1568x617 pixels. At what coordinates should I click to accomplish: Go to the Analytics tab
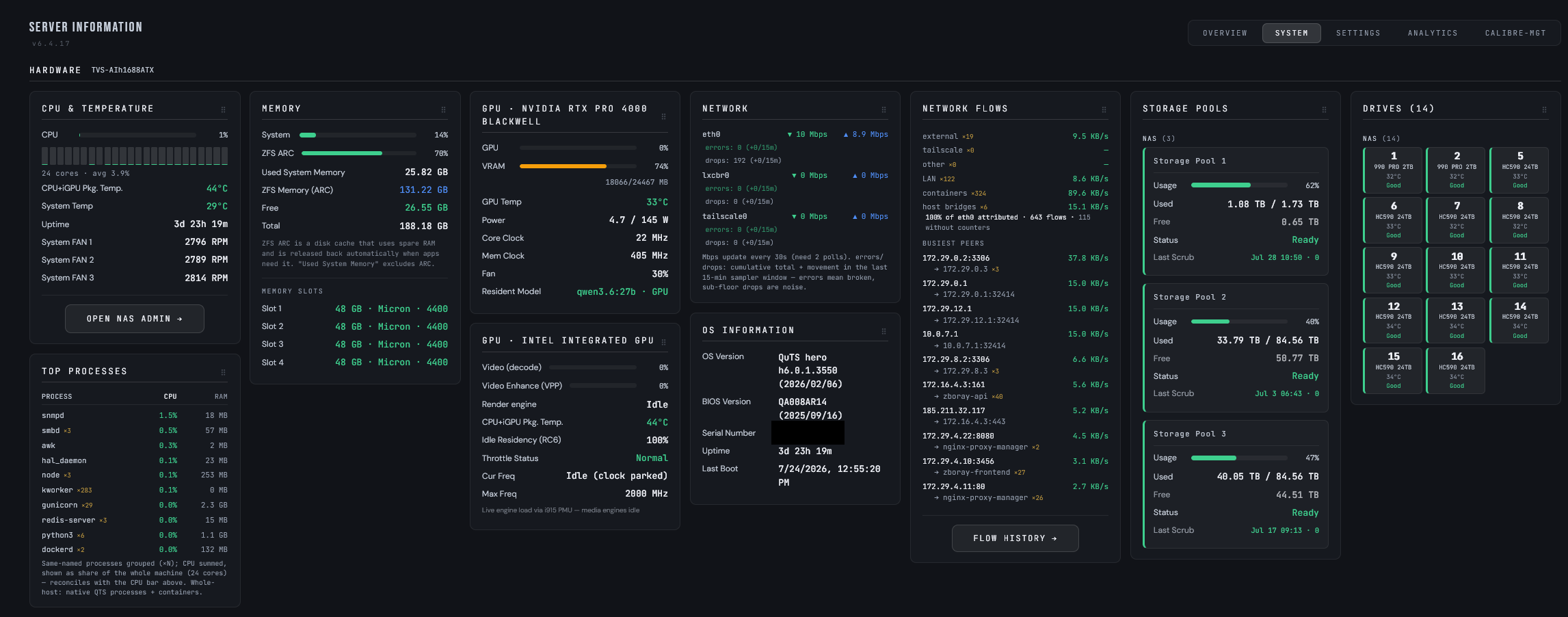point(1433,33)
